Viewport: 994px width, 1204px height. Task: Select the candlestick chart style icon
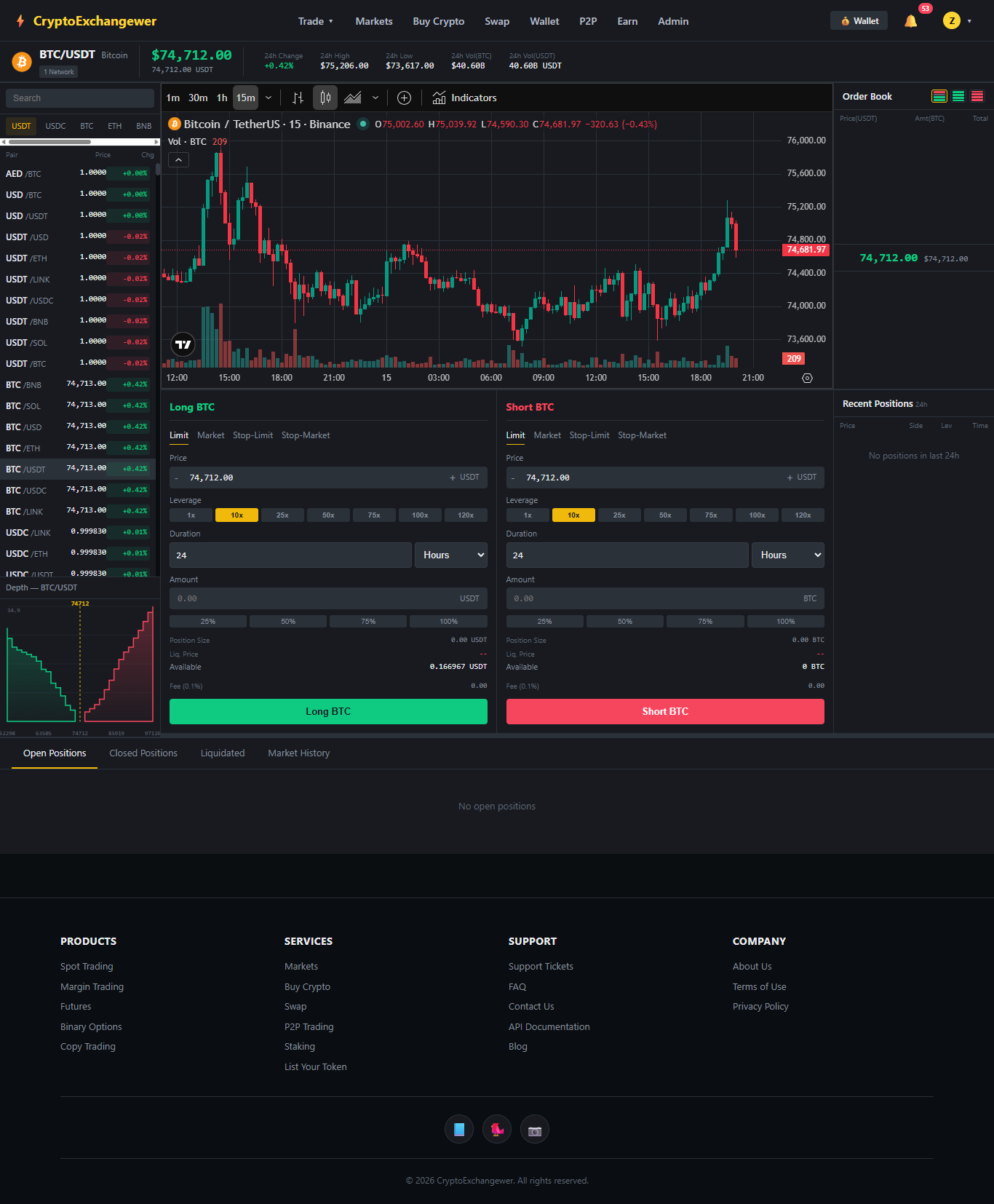tap(325, 98)
